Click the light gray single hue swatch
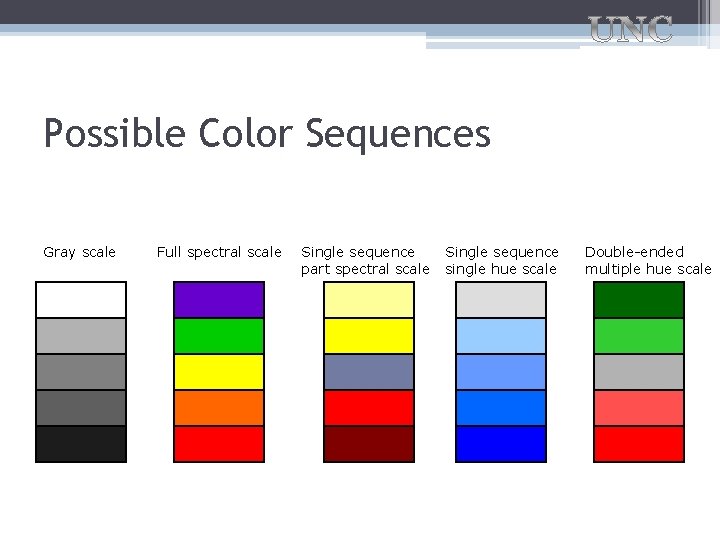Viewport: 720px width, 540px height. pyautogui.click(x=501, y=300)
